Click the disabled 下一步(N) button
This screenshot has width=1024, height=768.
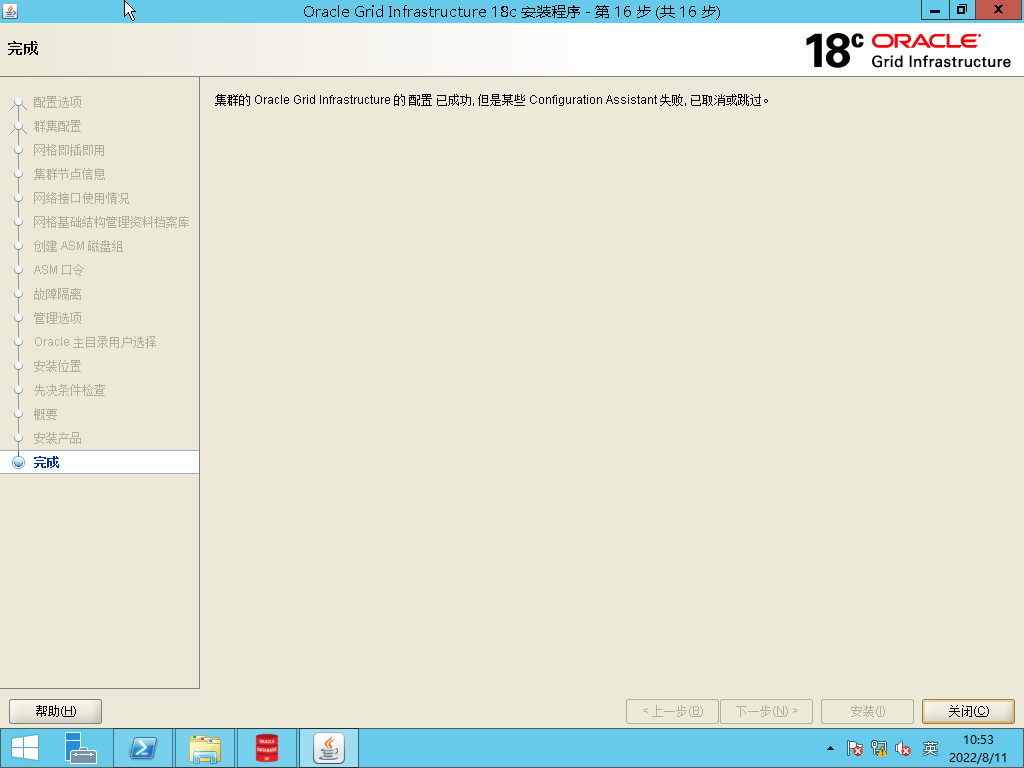click(x=766, y=711)
